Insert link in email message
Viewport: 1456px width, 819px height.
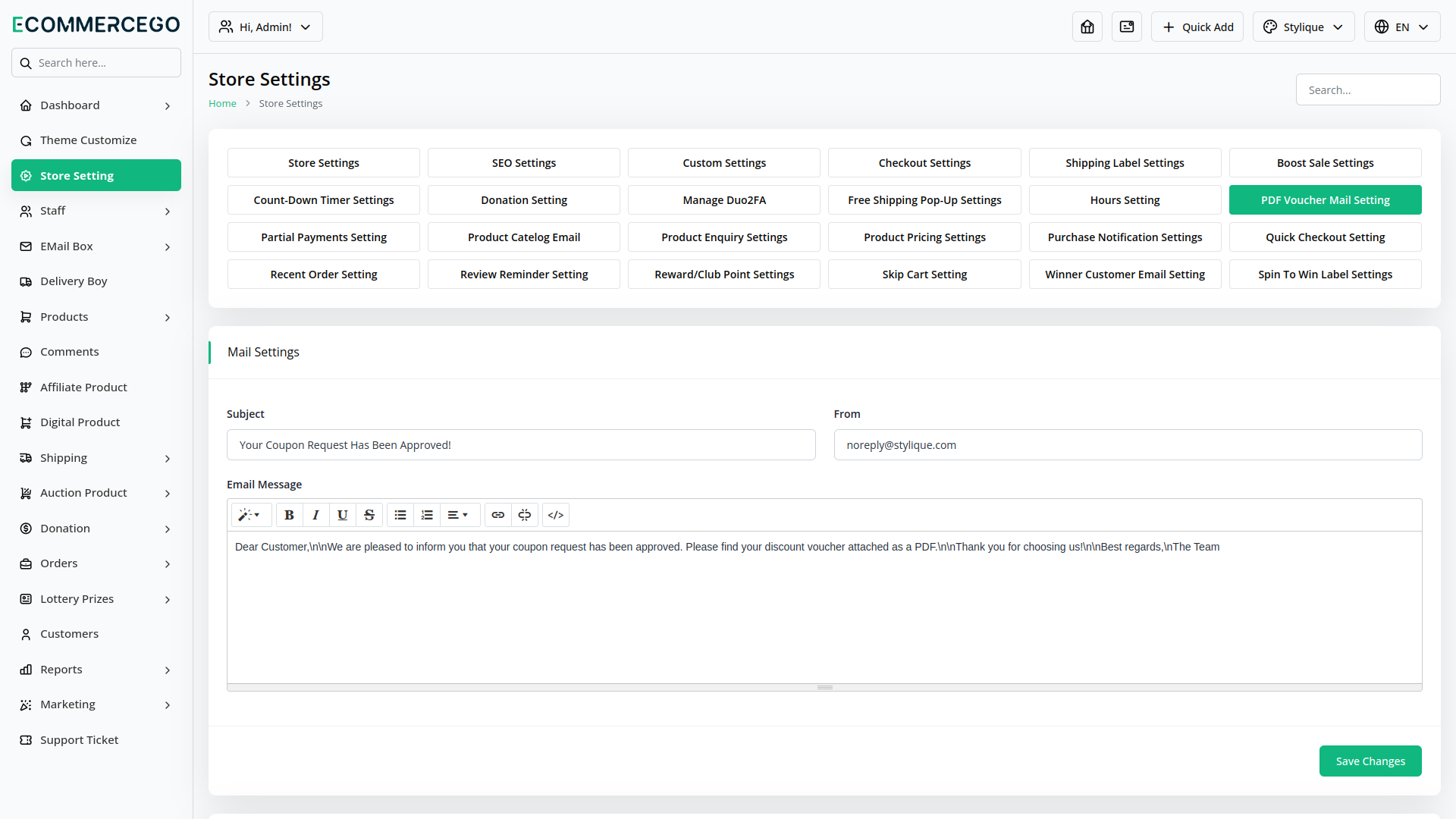[x=497, y=515]
